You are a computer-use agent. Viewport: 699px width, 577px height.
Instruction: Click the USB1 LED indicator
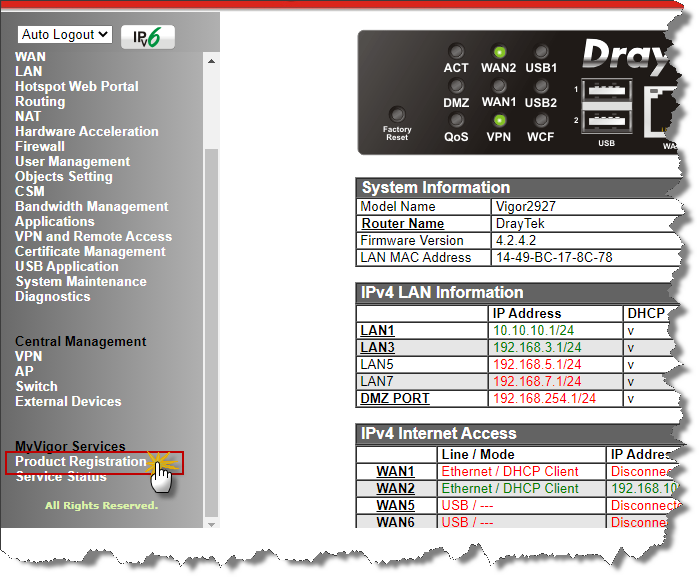pyautogui.click(x=541, y=52)
